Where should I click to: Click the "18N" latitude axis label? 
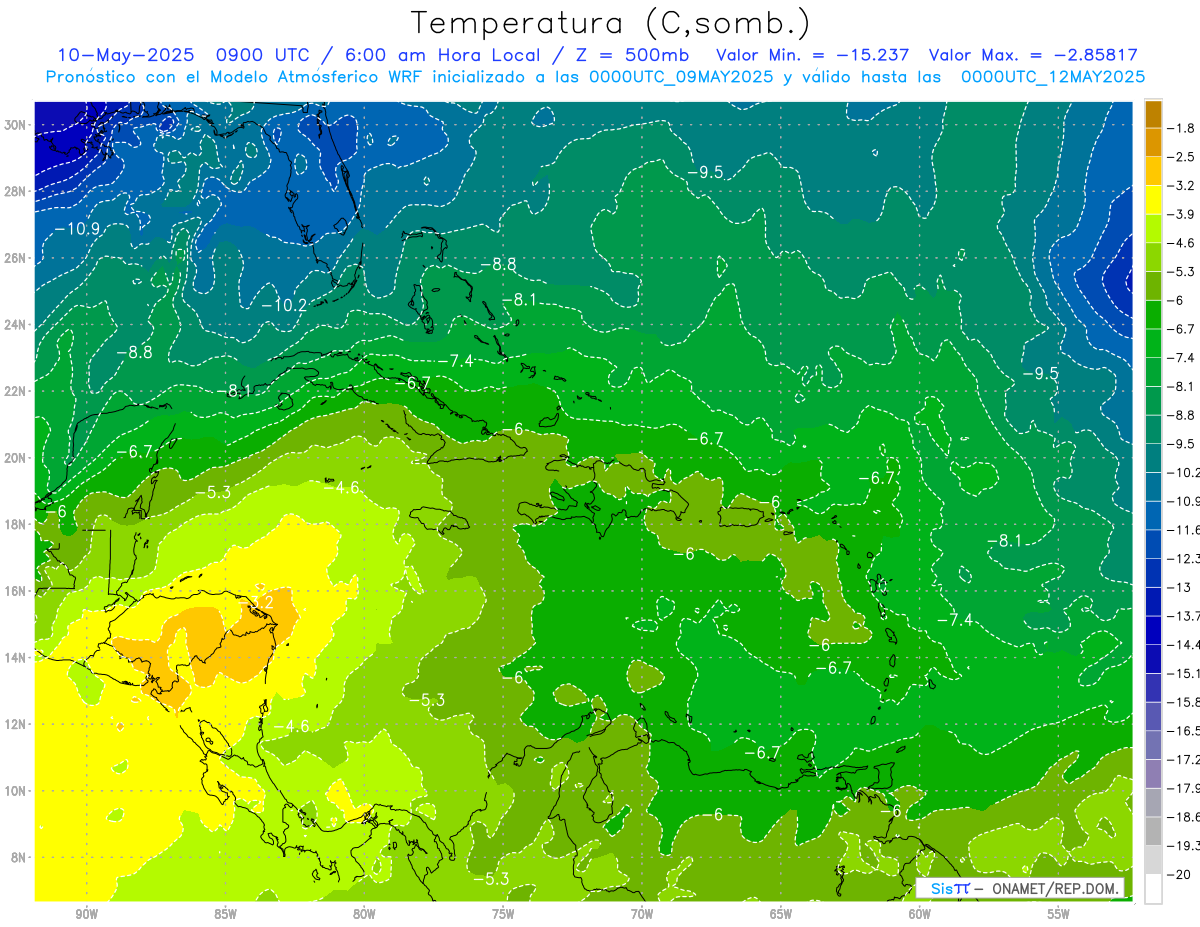click(x=17, y=524)
